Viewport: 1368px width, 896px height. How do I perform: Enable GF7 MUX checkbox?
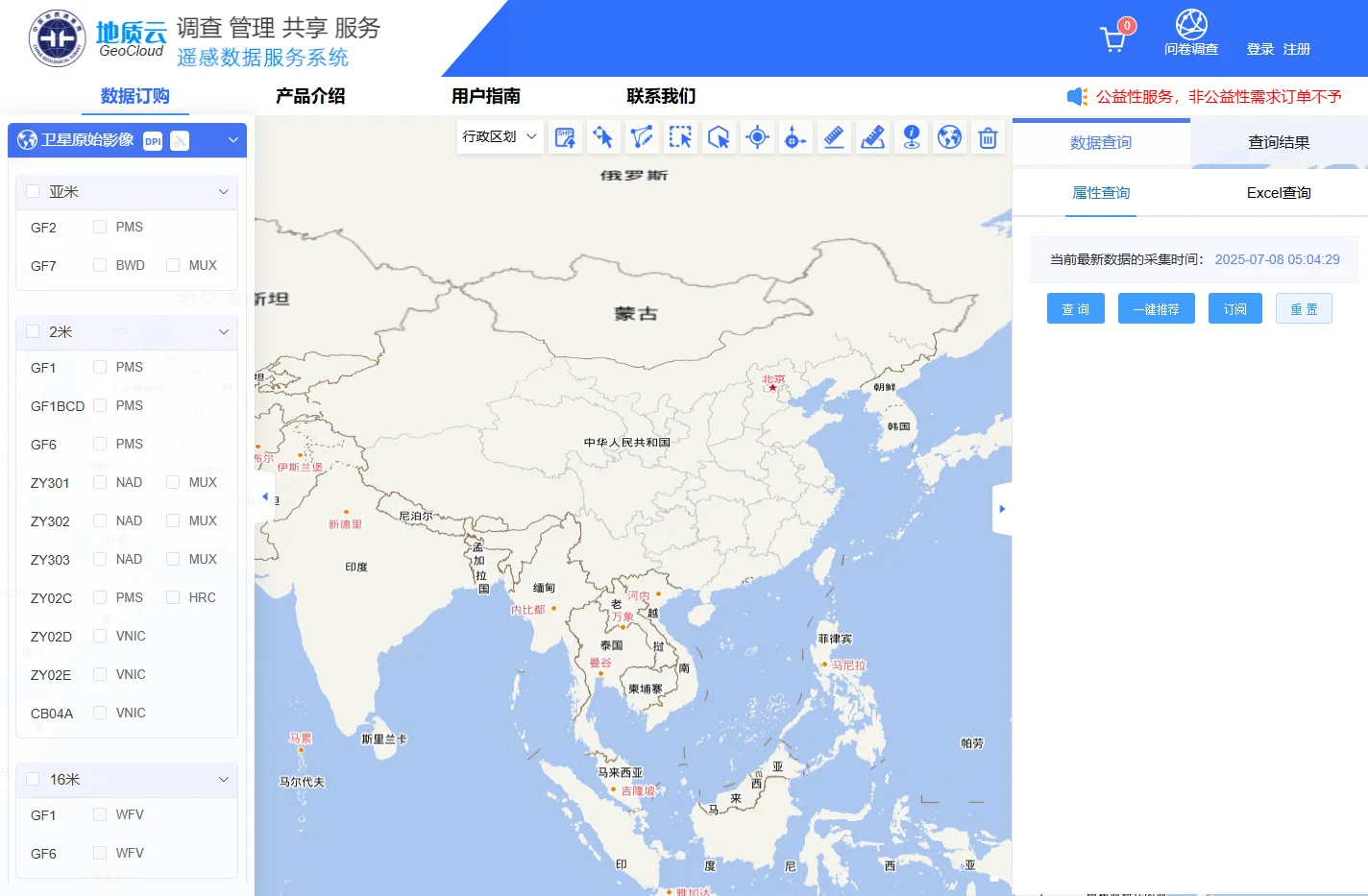point(173,265)
